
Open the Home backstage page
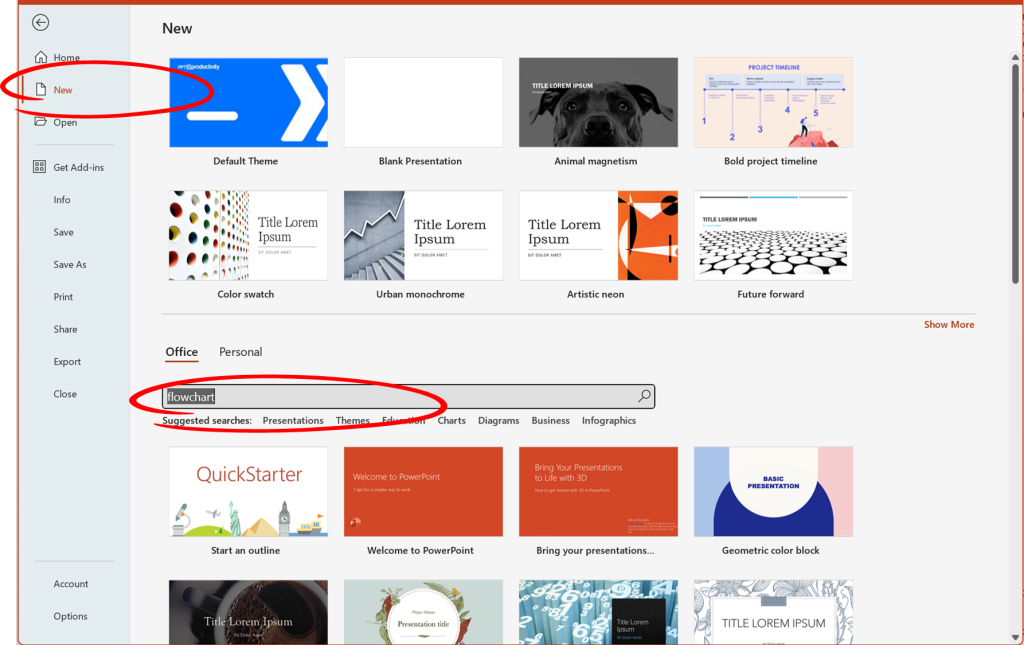click(67, 57)
